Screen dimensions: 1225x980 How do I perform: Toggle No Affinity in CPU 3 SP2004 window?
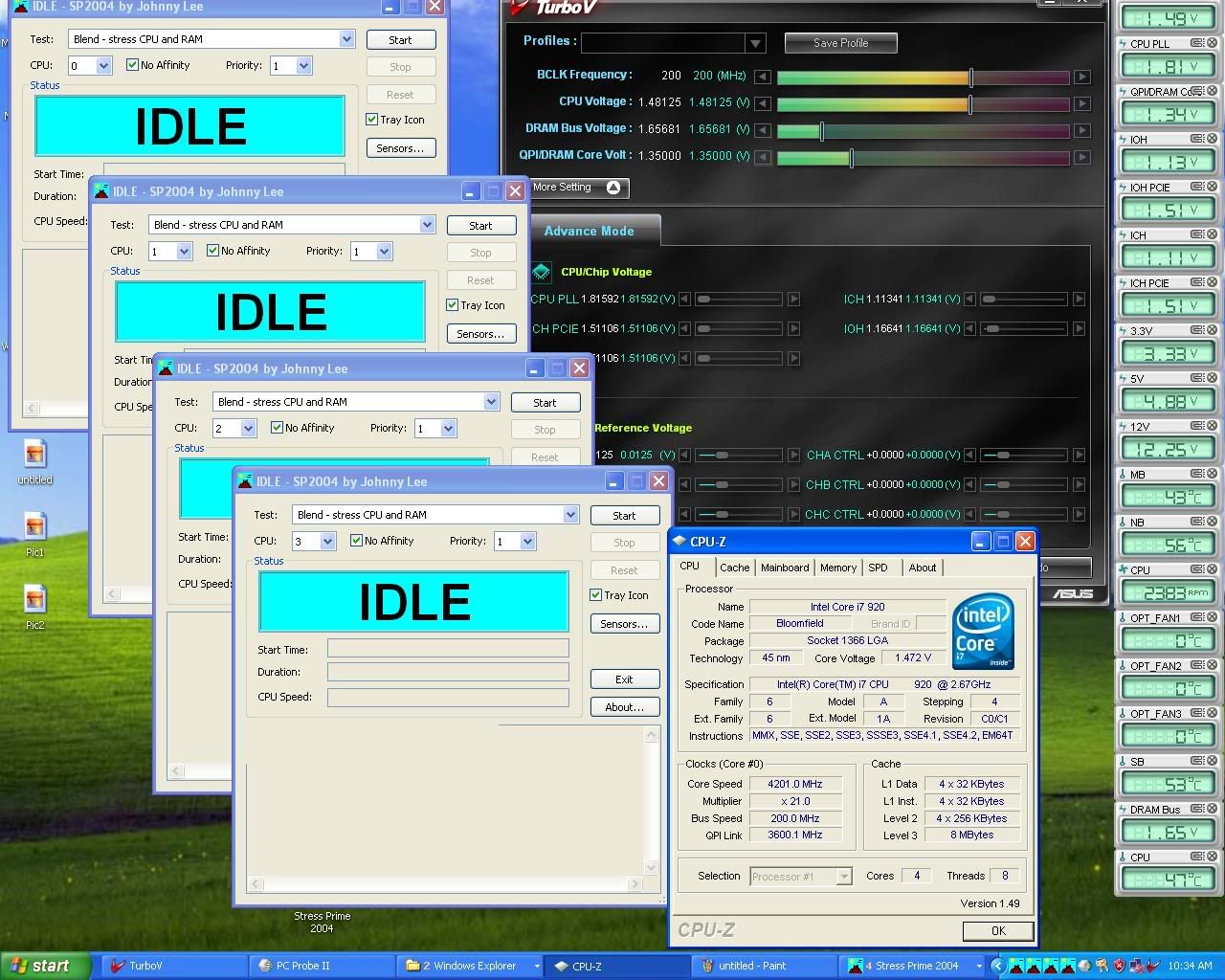(x=356, y=541)
